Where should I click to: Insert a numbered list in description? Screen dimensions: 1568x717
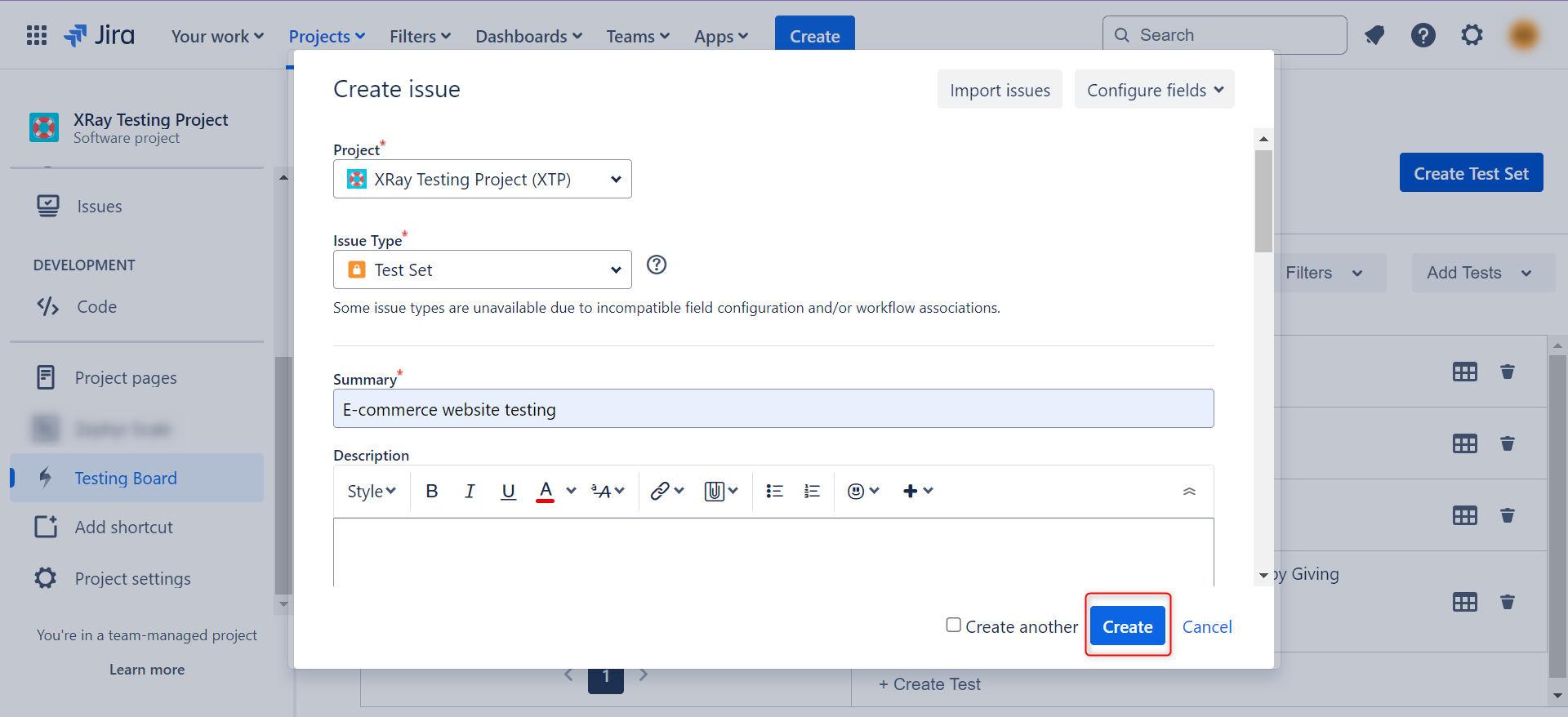(812, 491)
